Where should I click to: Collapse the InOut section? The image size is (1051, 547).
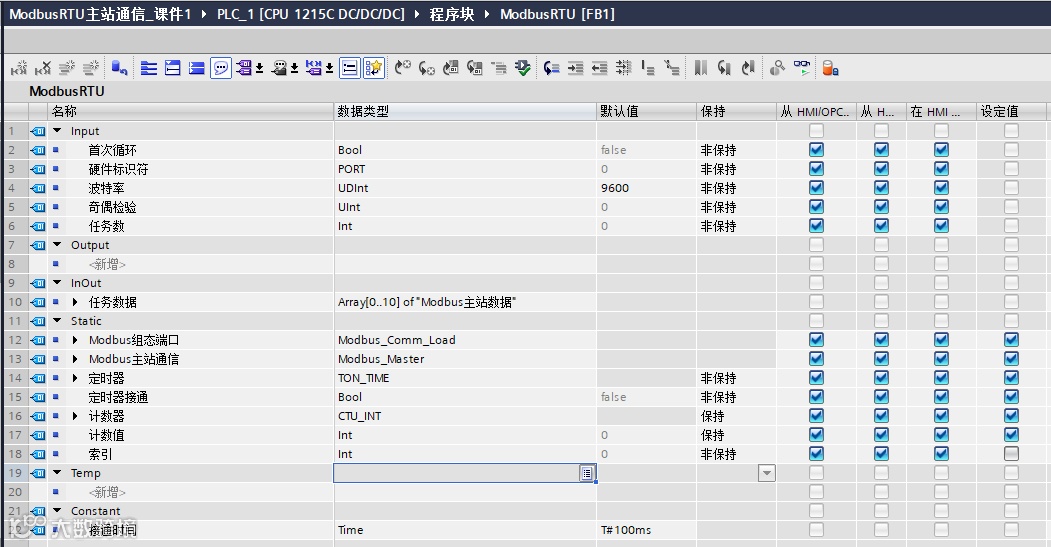click(57, 283)
